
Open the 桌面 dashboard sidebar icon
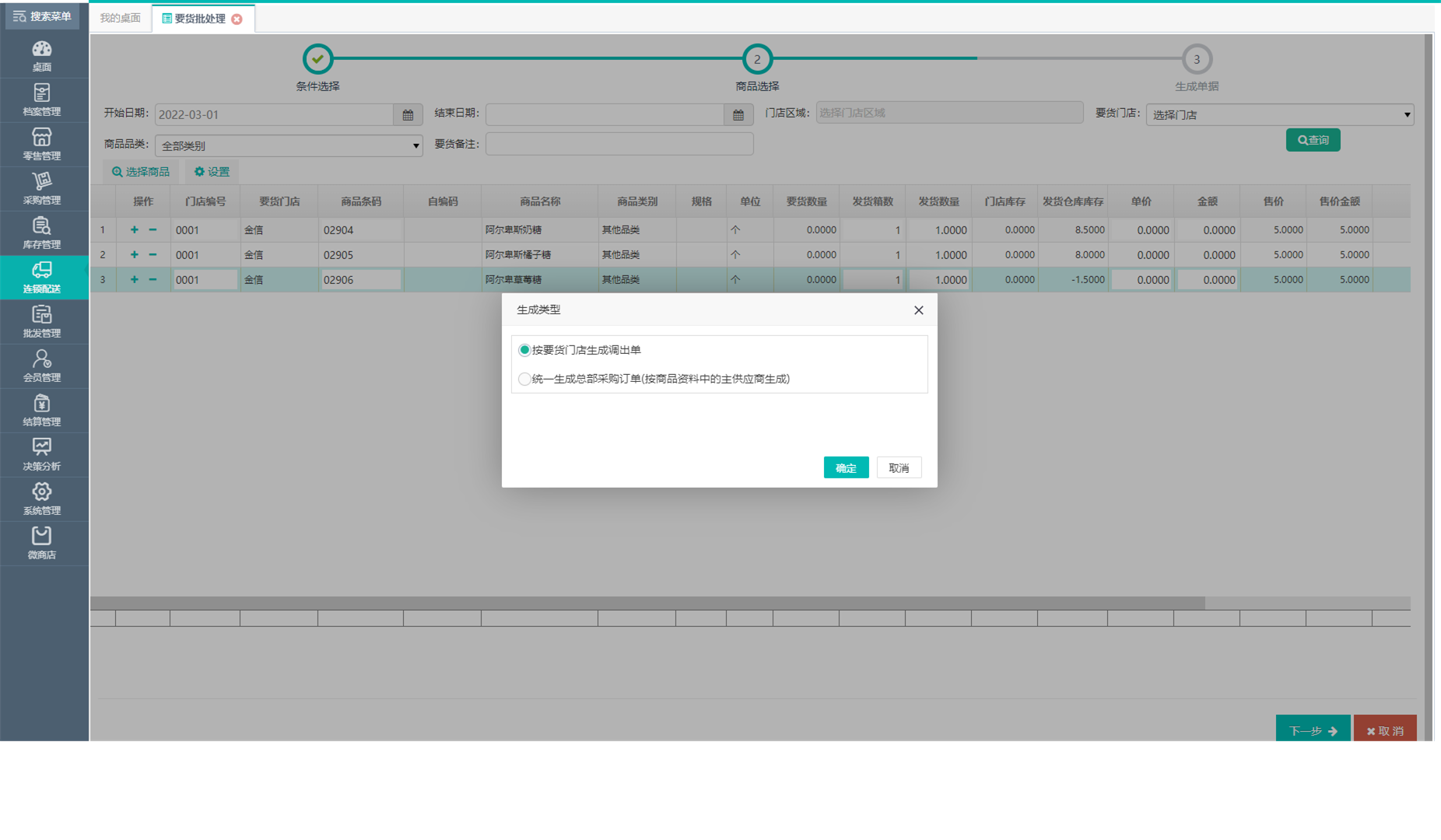point(42,56)
